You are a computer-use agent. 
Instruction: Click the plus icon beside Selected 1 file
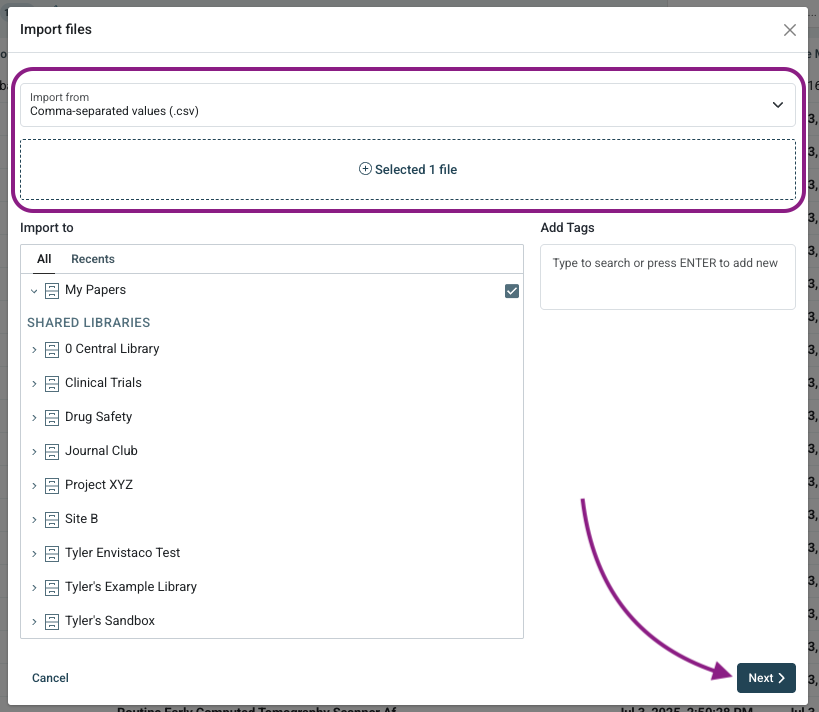365,170
